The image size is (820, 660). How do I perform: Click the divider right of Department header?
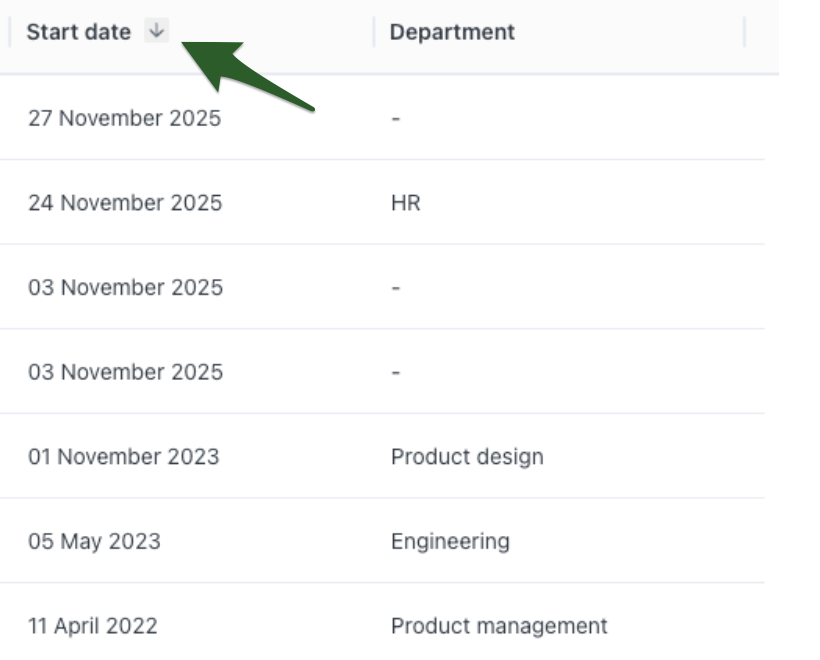tap(745, 32)
